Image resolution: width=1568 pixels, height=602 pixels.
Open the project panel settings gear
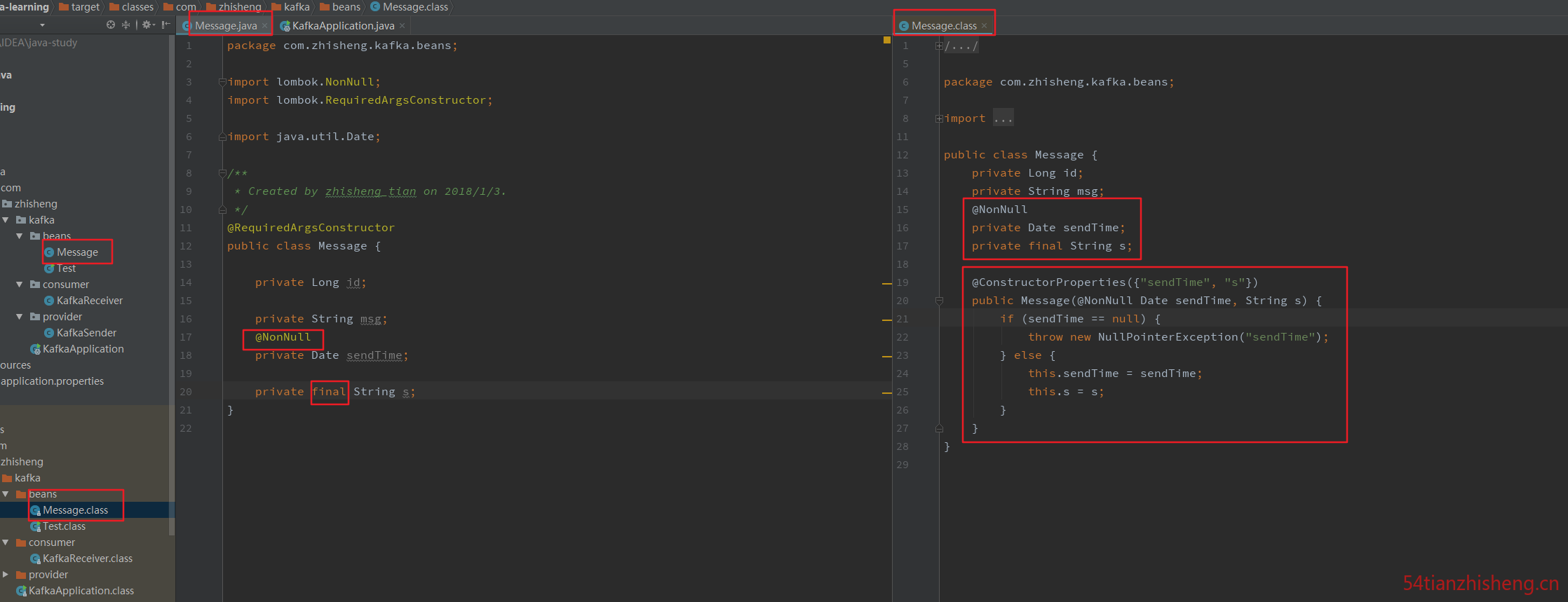click(147, 25)
